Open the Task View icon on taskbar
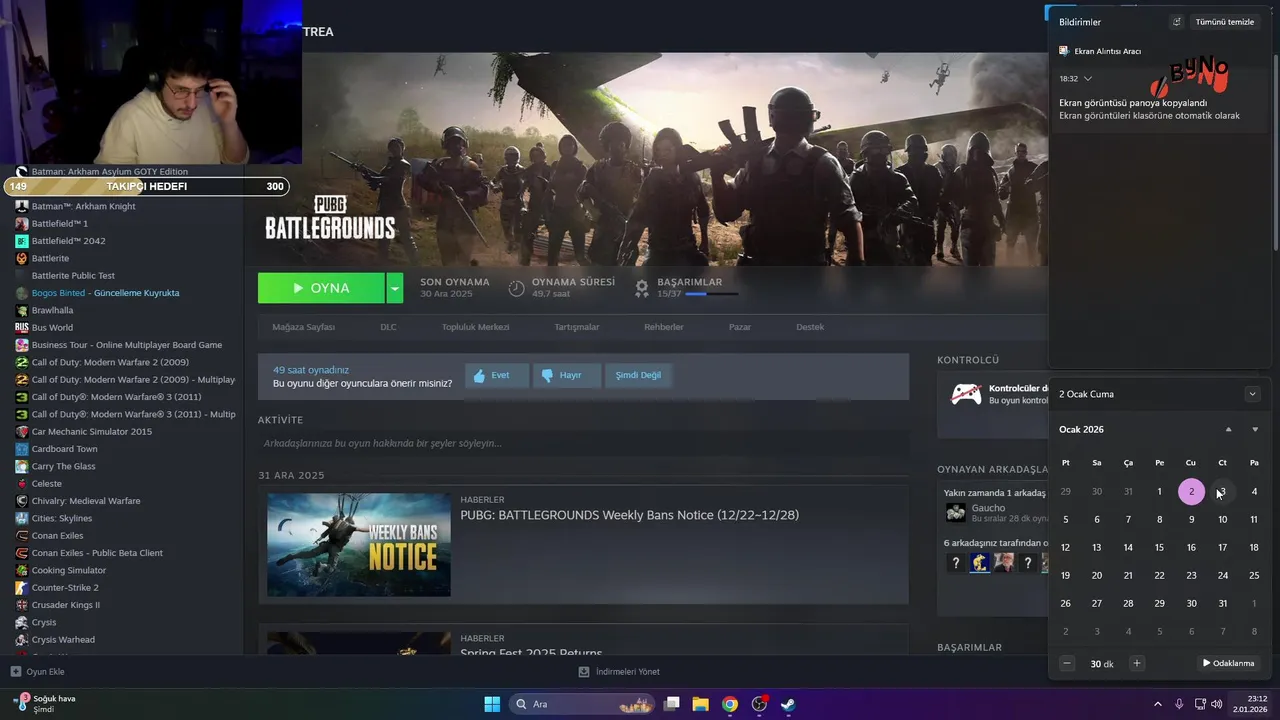 click(x=672, y=704)
